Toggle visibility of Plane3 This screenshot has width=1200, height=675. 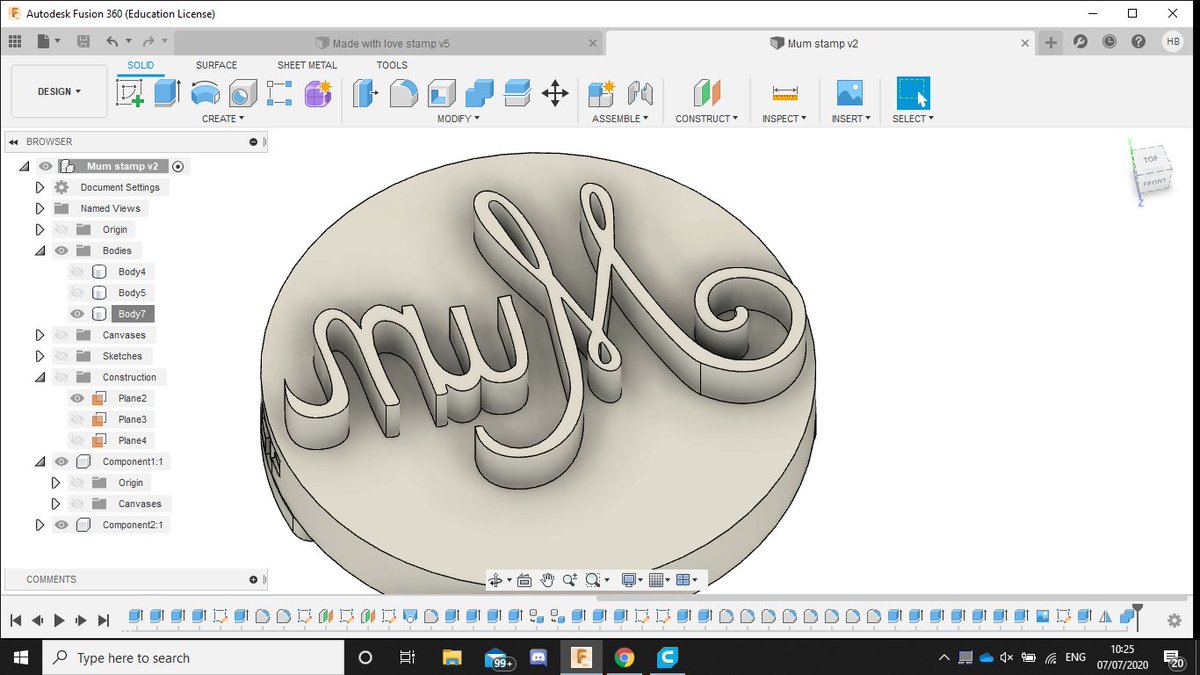pyautogui.click(x=77, y=419)
